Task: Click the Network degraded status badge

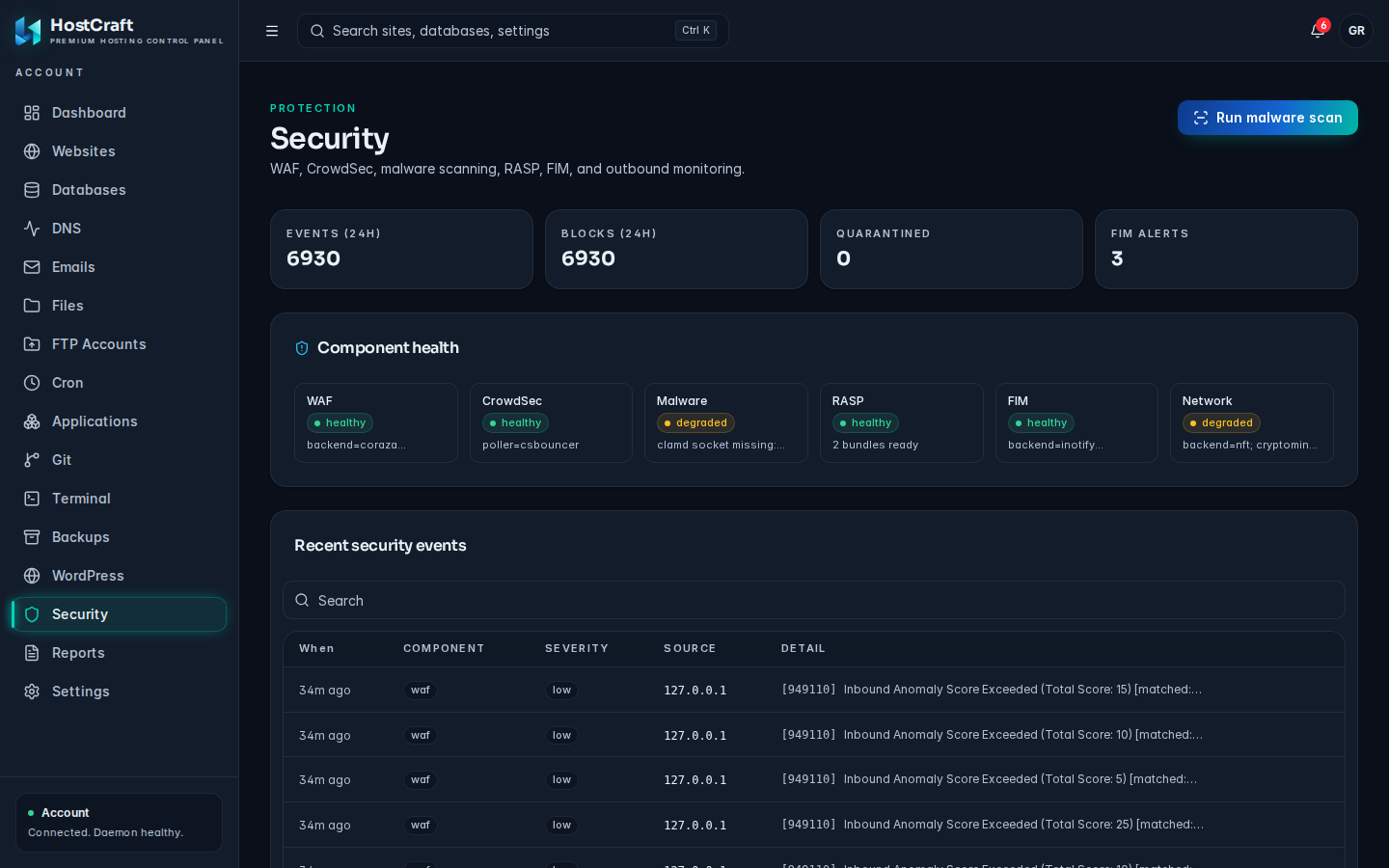Action: 1221,422
